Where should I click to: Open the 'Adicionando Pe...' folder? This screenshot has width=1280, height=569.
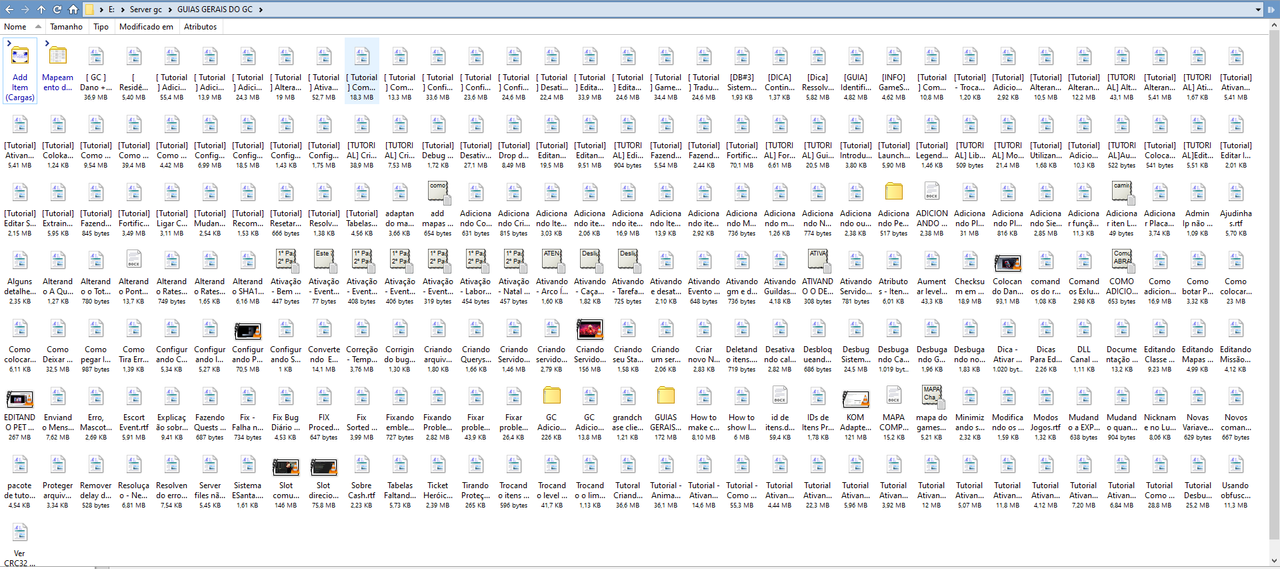point(894,206)
